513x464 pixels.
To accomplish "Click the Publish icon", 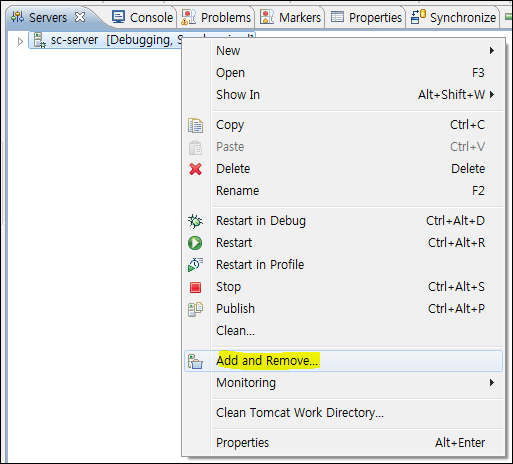I will [195, 309].
